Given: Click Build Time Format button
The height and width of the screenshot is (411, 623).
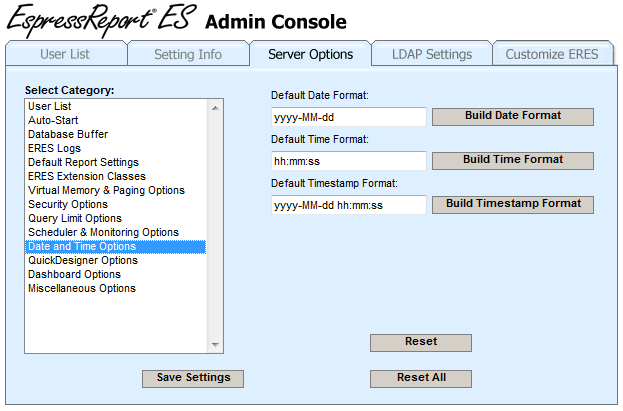Looking at the screenshot, I should 513,161.
